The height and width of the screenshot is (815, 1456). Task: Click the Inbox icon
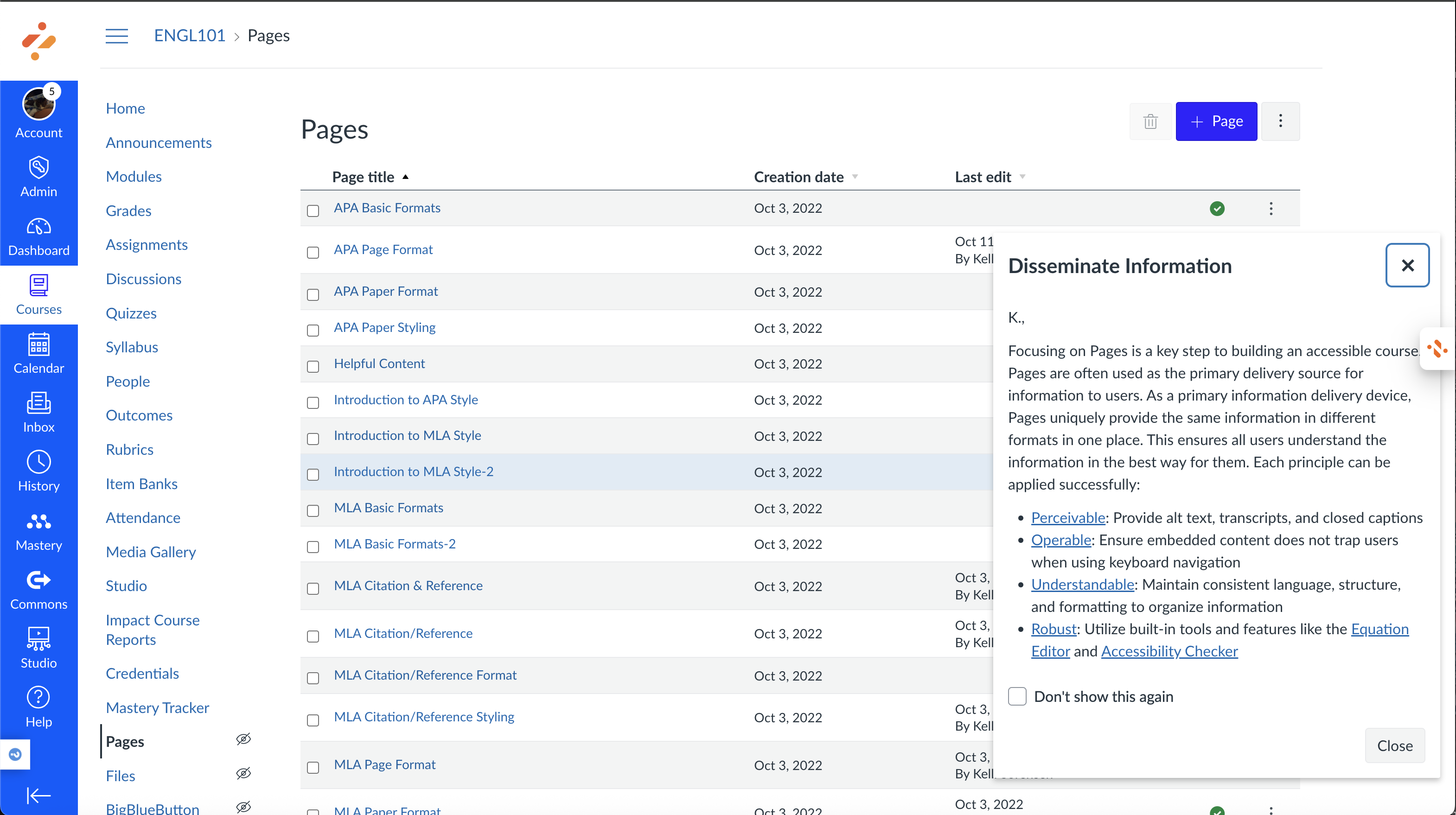[x=38, y=413]
